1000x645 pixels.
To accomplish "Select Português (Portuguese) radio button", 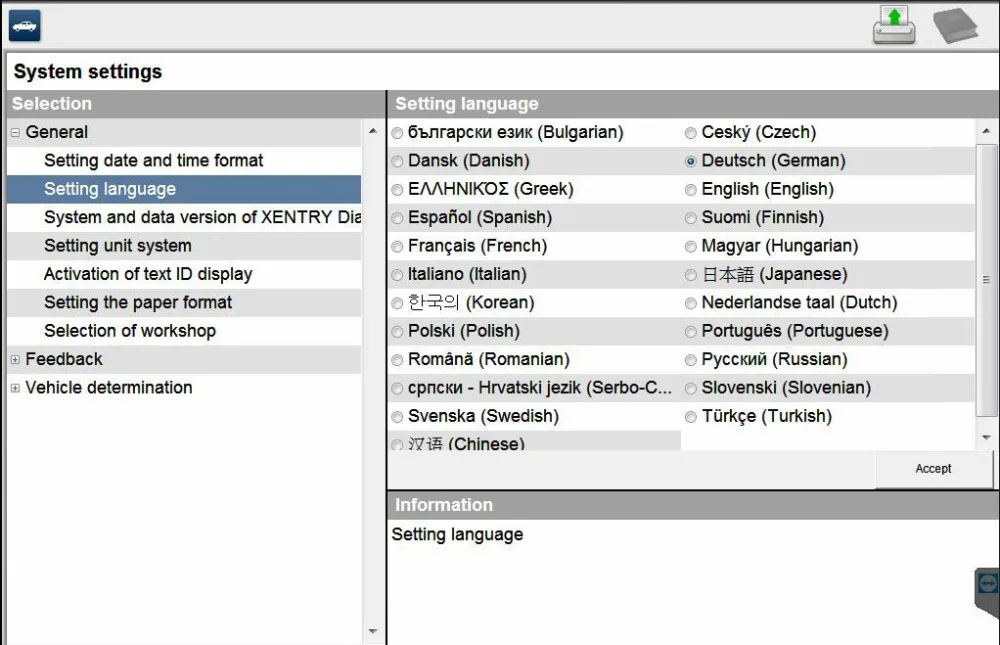I will (x=691, y=332).
